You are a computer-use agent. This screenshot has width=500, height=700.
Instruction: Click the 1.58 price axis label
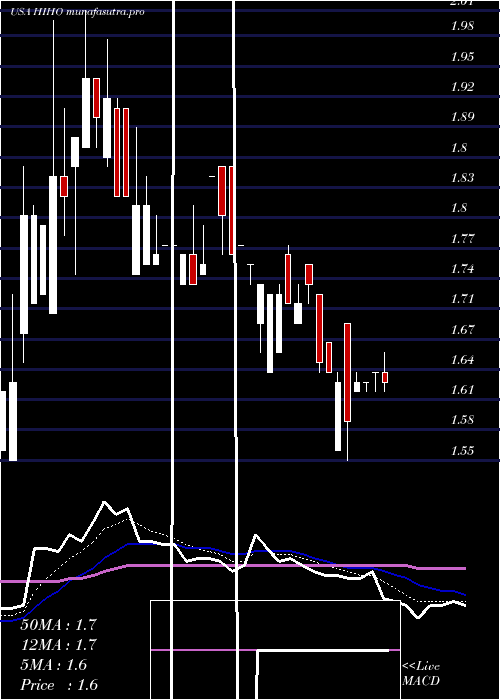462,420
